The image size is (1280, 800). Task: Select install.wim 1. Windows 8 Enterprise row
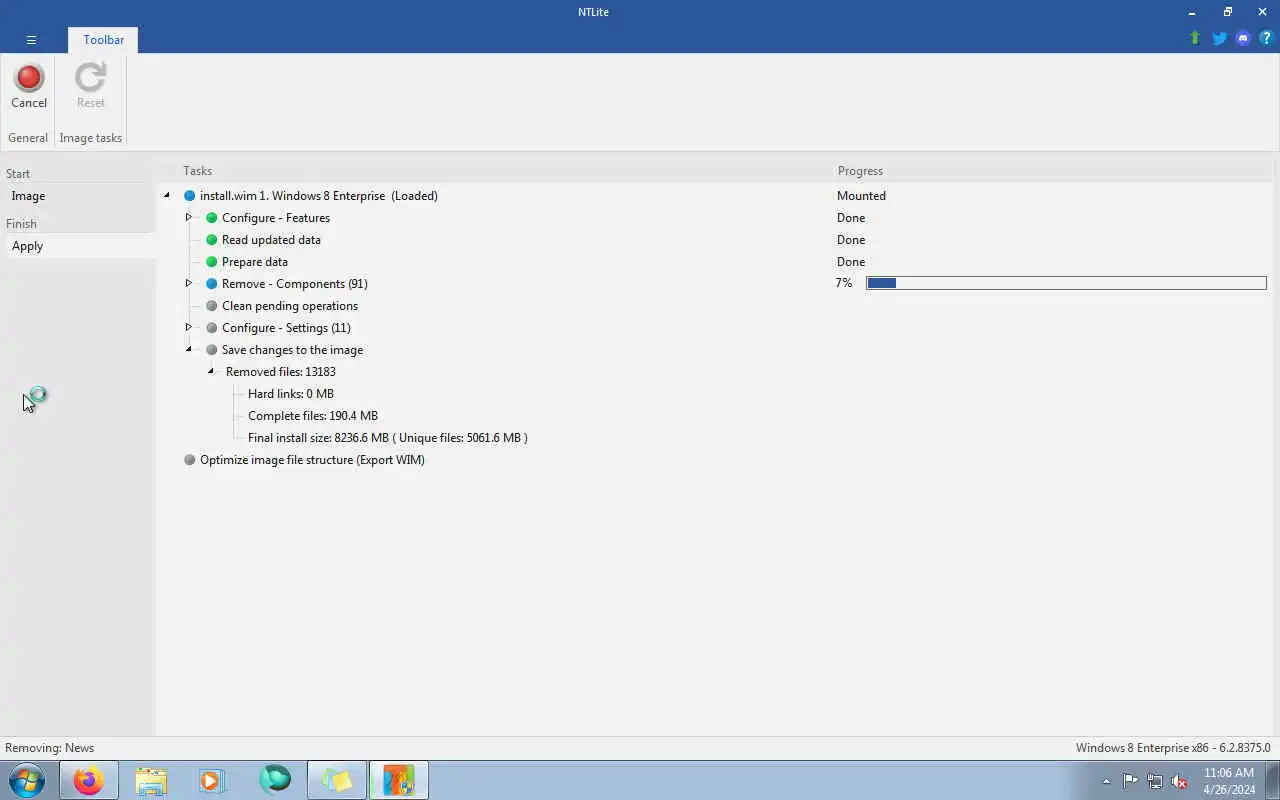(x=319, y=196)
